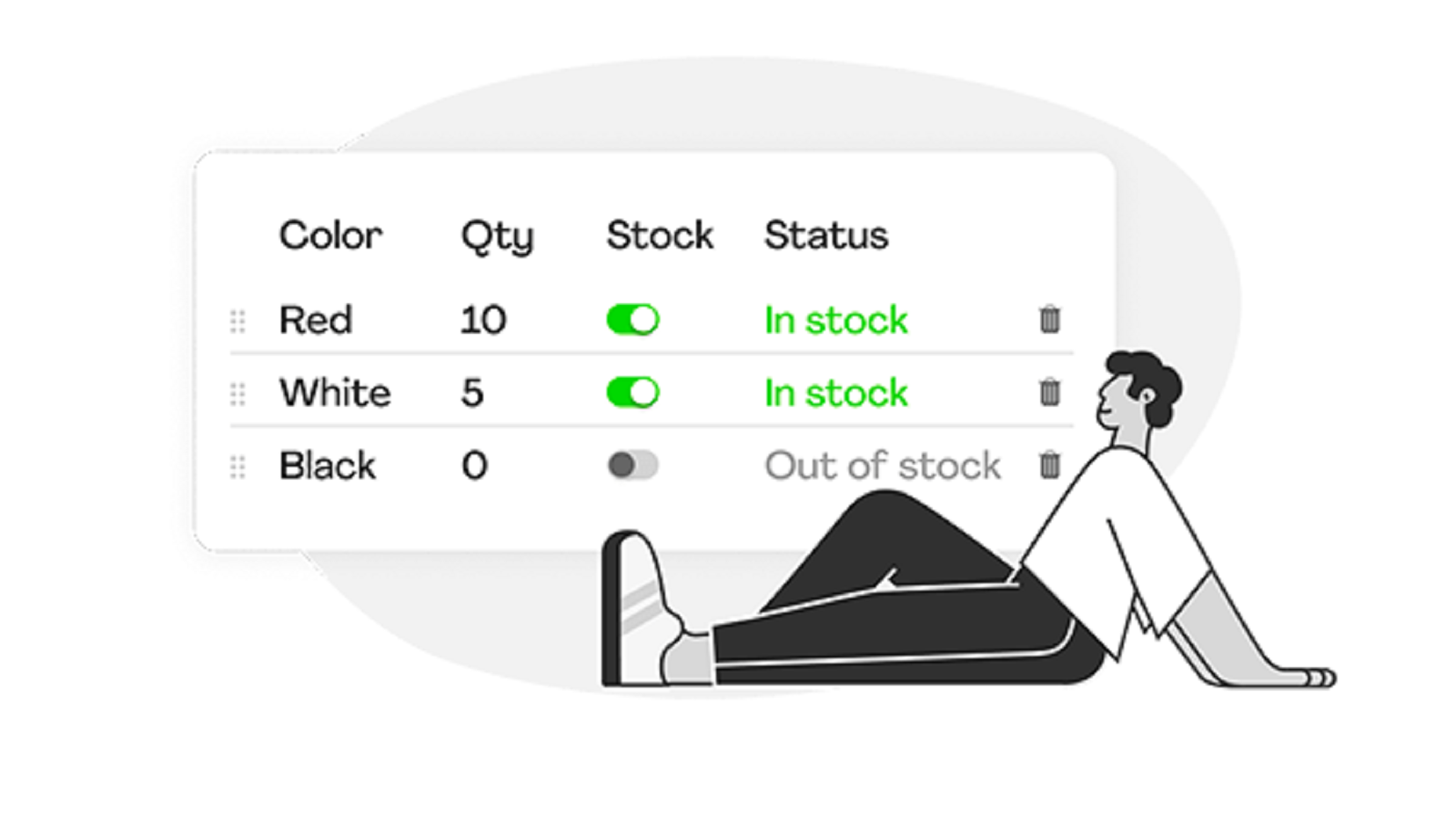
Task: Click the Qty column header
Action: pyautogui.click(x=497, y=238)
